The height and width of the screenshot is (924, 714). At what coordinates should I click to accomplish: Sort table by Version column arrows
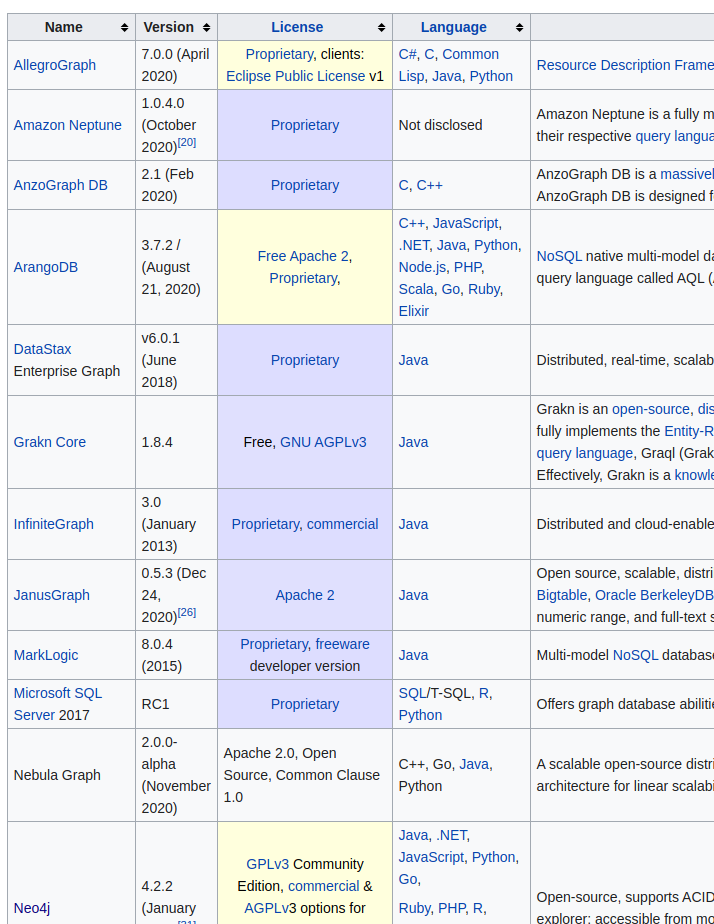coord(206,28)
